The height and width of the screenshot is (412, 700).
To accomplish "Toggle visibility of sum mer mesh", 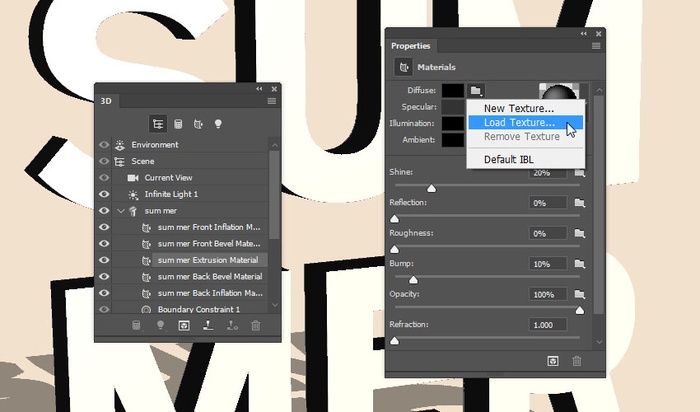I will tap(104, 211).
